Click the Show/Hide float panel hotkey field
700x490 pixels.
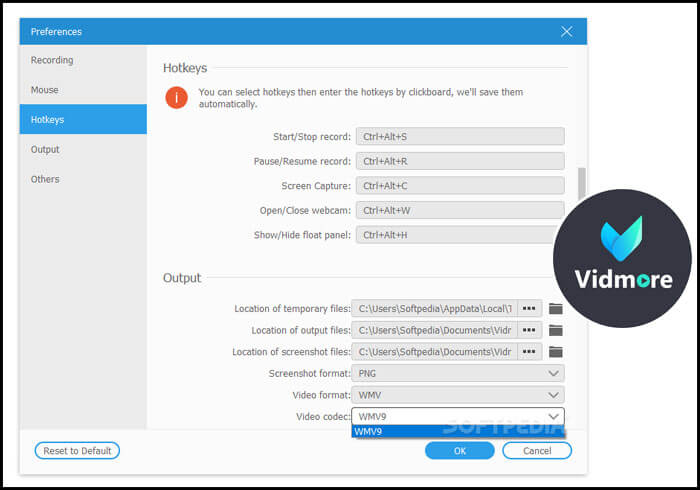pos(455,235)
